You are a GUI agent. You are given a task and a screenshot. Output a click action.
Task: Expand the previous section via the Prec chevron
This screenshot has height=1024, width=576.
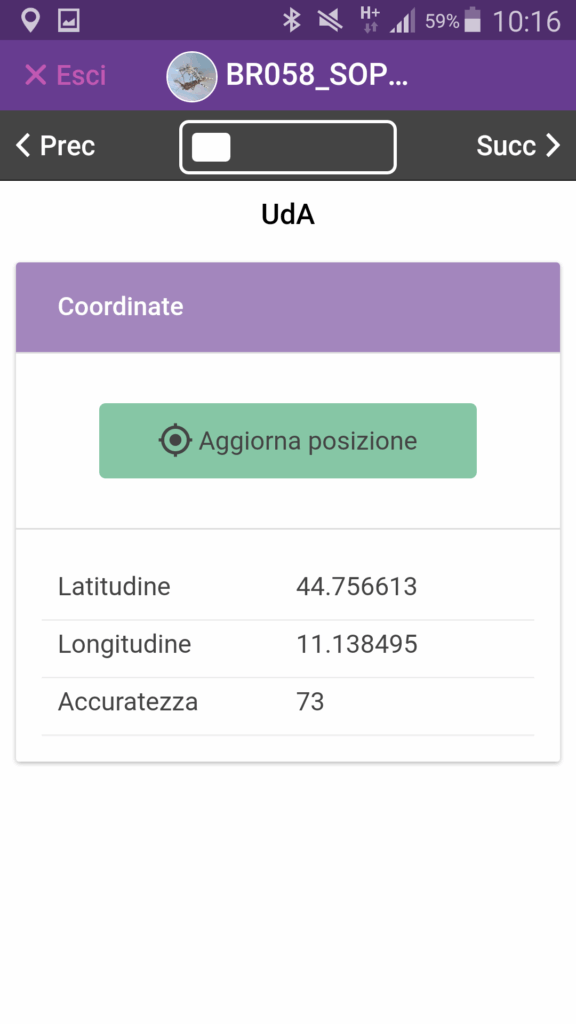pos(22,146)
